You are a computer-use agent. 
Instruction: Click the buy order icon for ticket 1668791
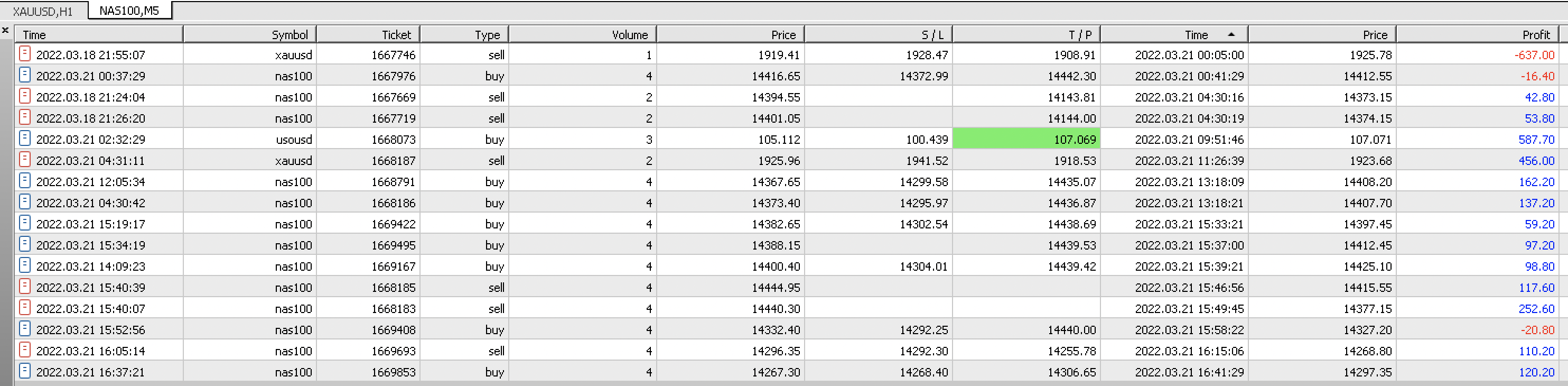point(25,181)
